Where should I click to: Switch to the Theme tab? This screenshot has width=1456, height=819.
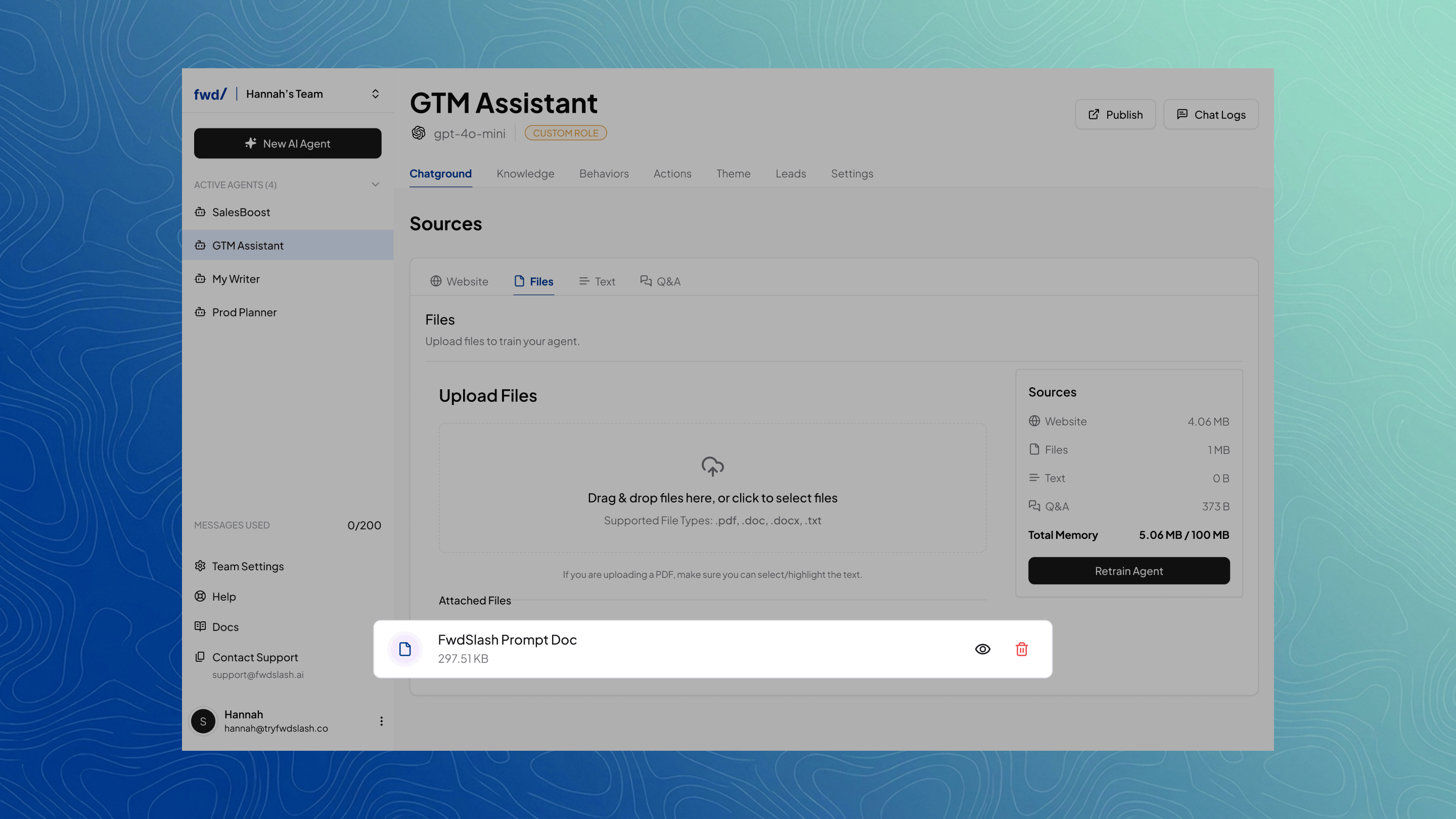pyautogui.click(x=734, y=173)
